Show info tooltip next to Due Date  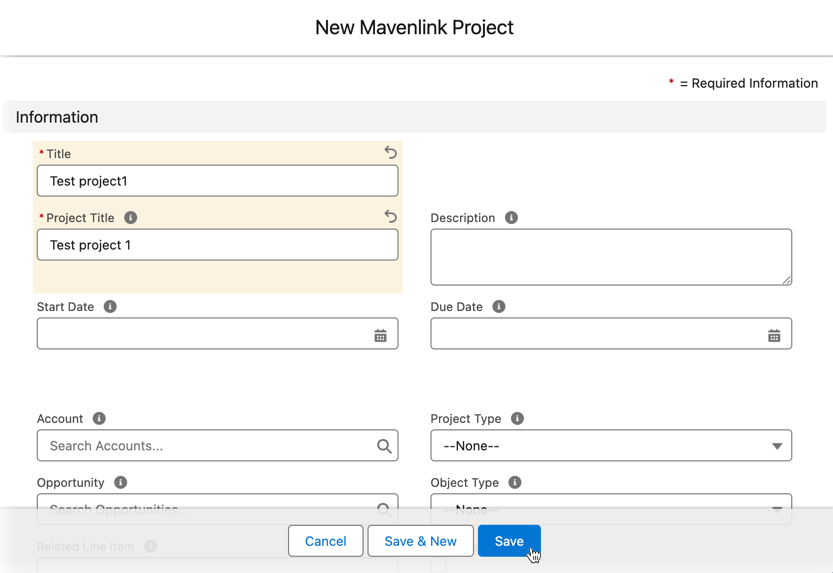(x=499, y=306)
